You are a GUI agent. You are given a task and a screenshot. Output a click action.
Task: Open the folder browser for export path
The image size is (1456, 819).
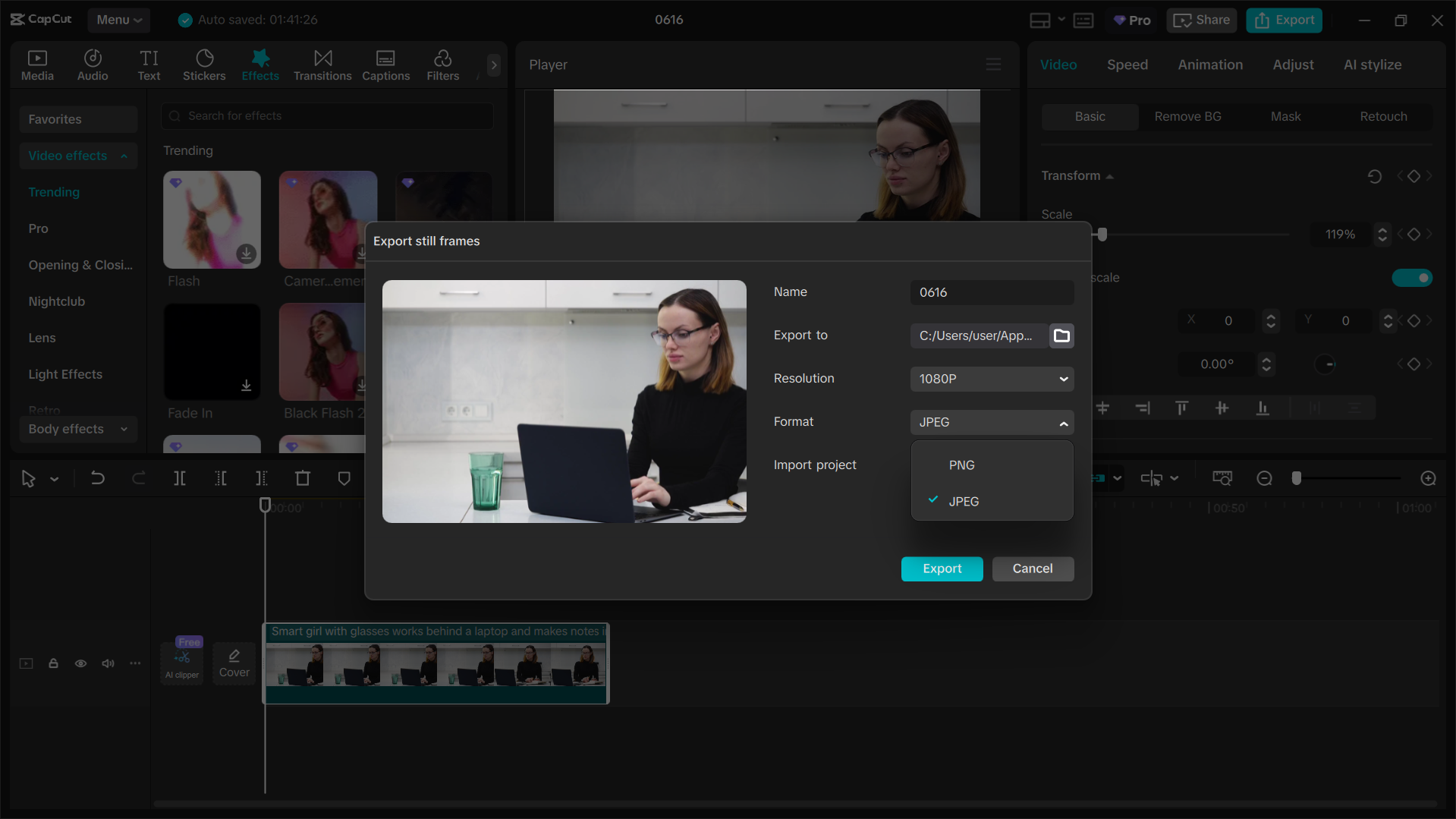pyautogui.click(x=1061, y=335)
